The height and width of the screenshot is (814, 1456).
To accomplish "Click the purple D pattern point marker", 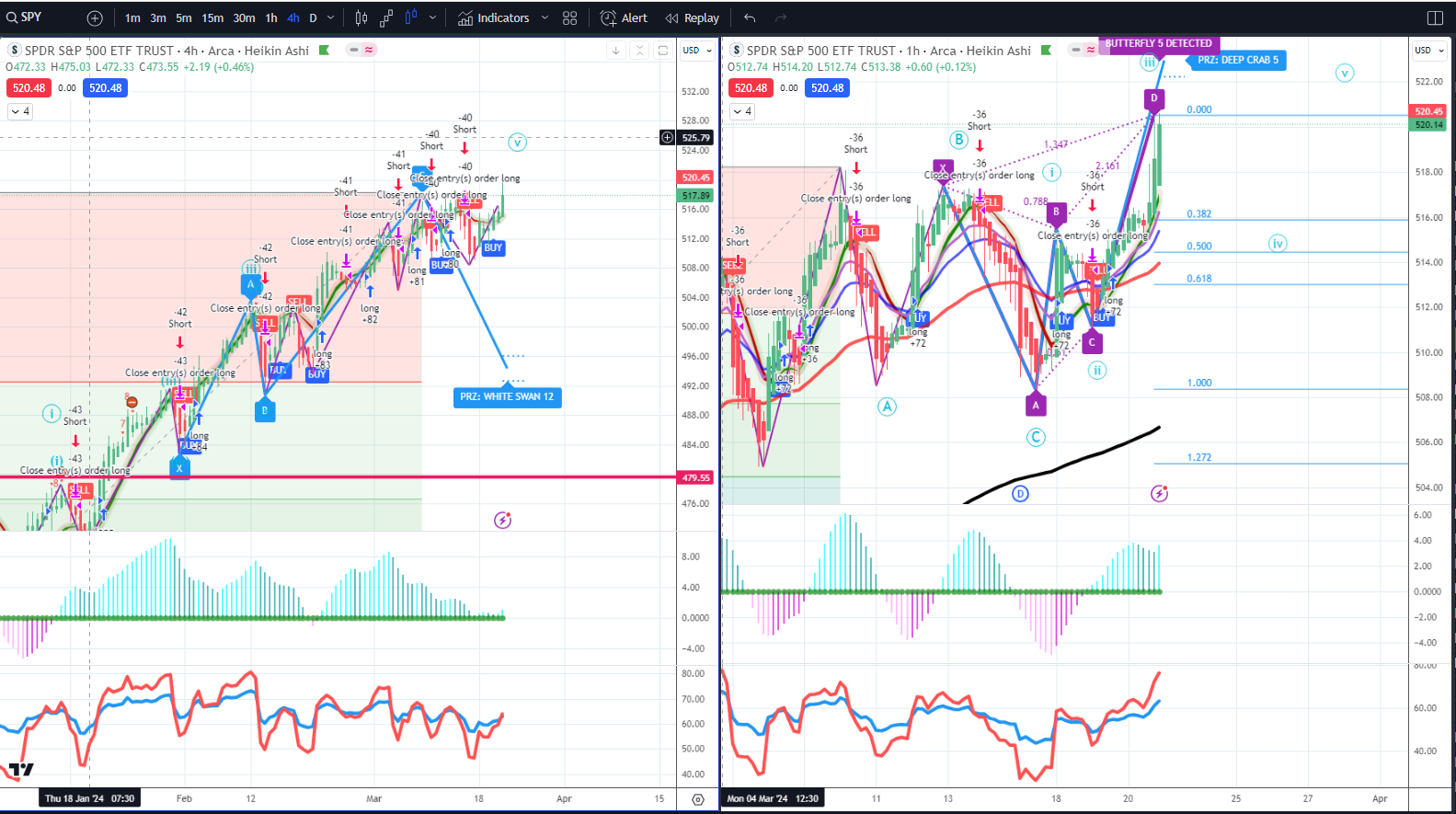I will pos(1153,98).
